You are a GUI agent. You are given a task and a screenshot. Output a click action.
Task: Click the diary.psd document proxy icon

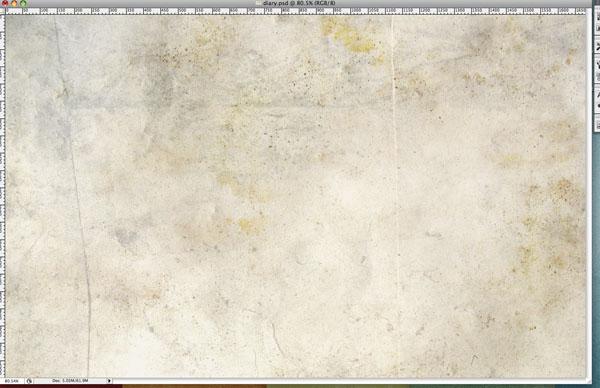259,3
